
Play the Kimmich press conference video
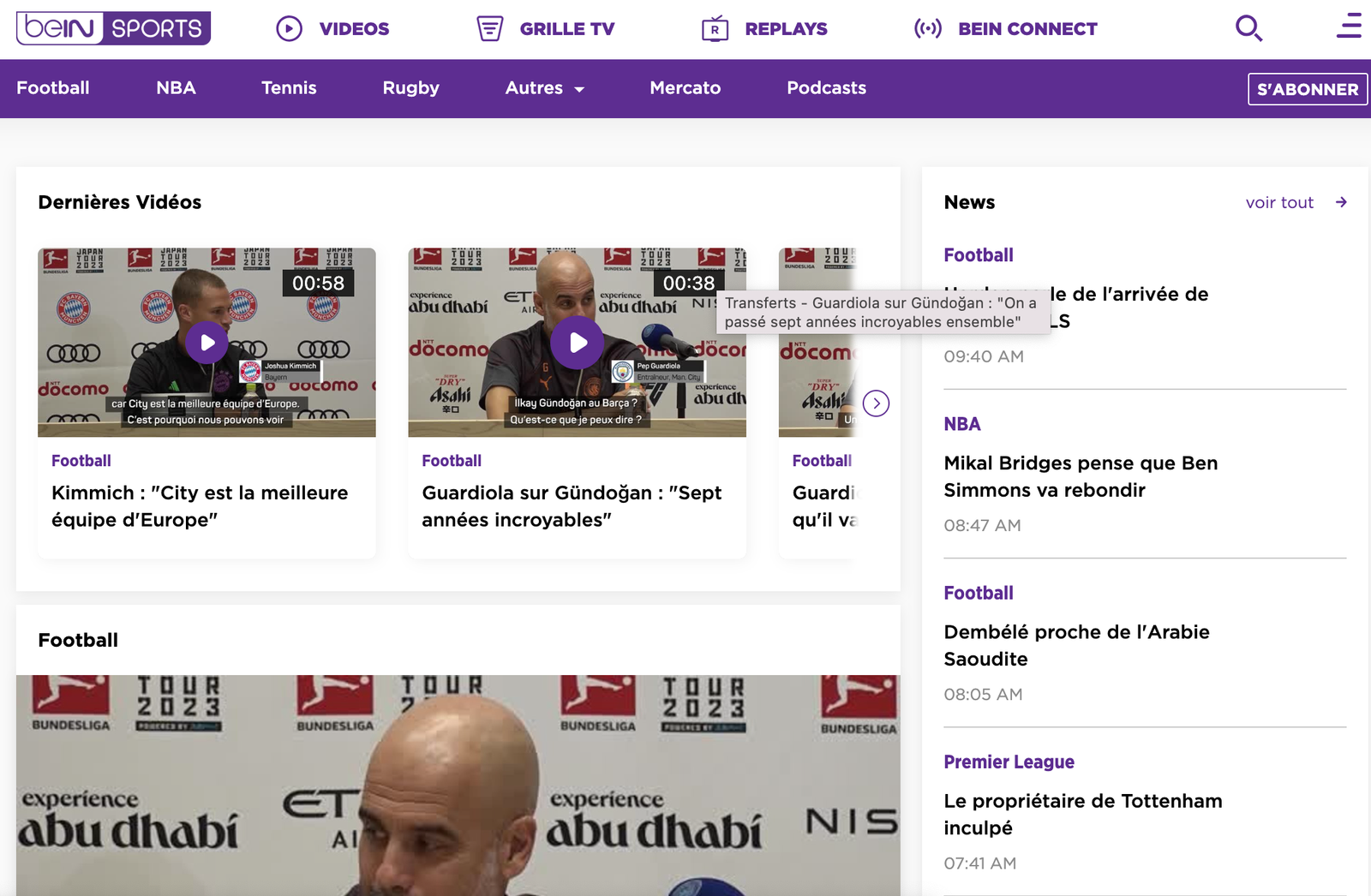(x=206, y=342)
